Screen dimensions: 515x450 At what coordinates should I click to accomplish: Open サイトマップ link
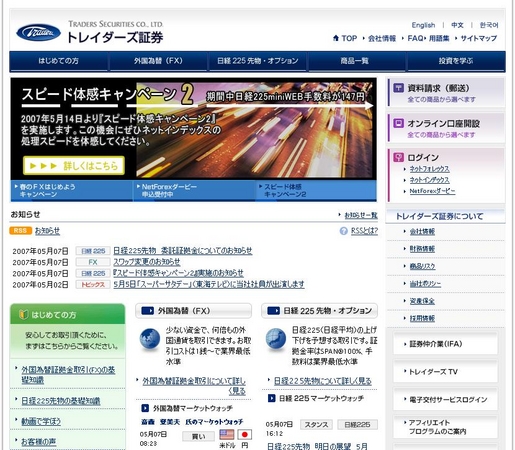tap(479, 38)
